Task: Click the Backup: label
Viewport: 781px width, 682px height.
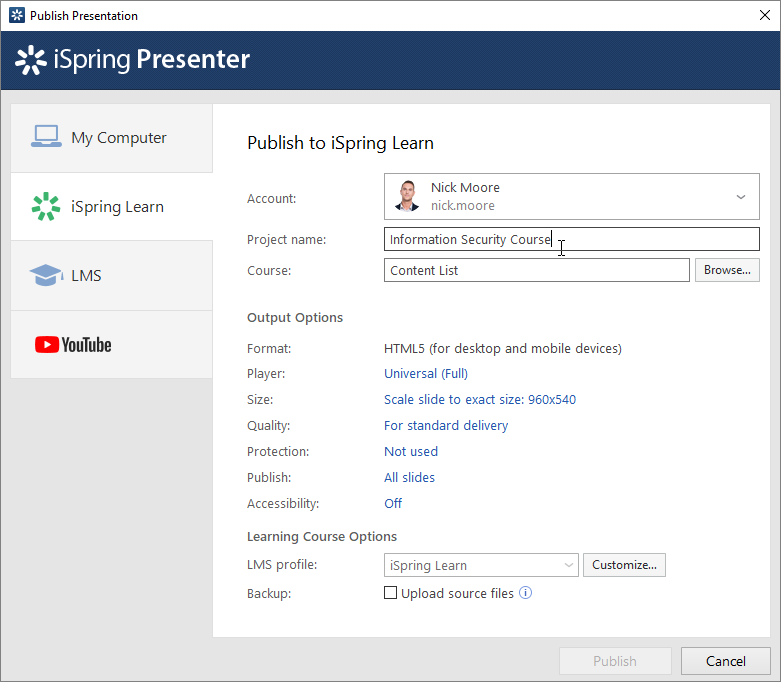Action: [269, 593]
